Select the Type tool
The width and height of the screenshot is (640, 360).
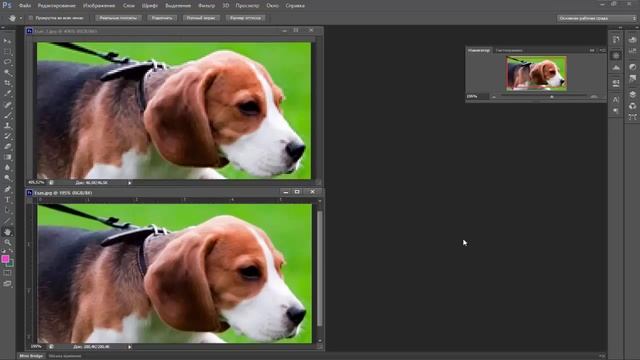[x=7, y=200]
